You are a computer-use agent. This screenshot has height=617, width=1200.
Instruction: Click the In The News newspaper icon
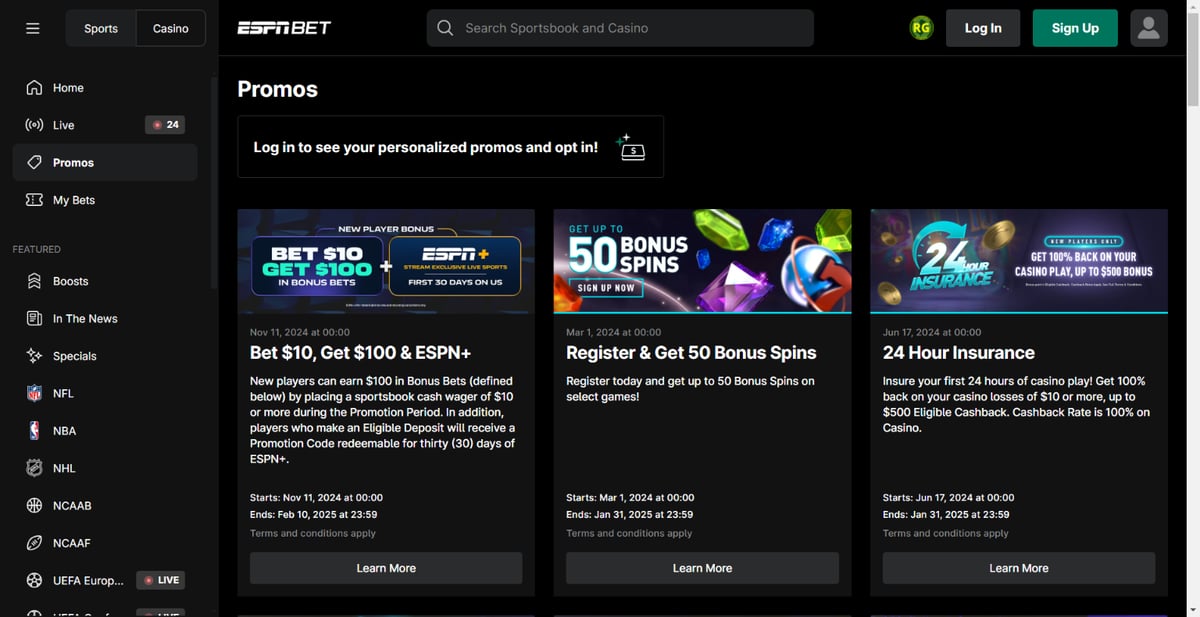34,318
